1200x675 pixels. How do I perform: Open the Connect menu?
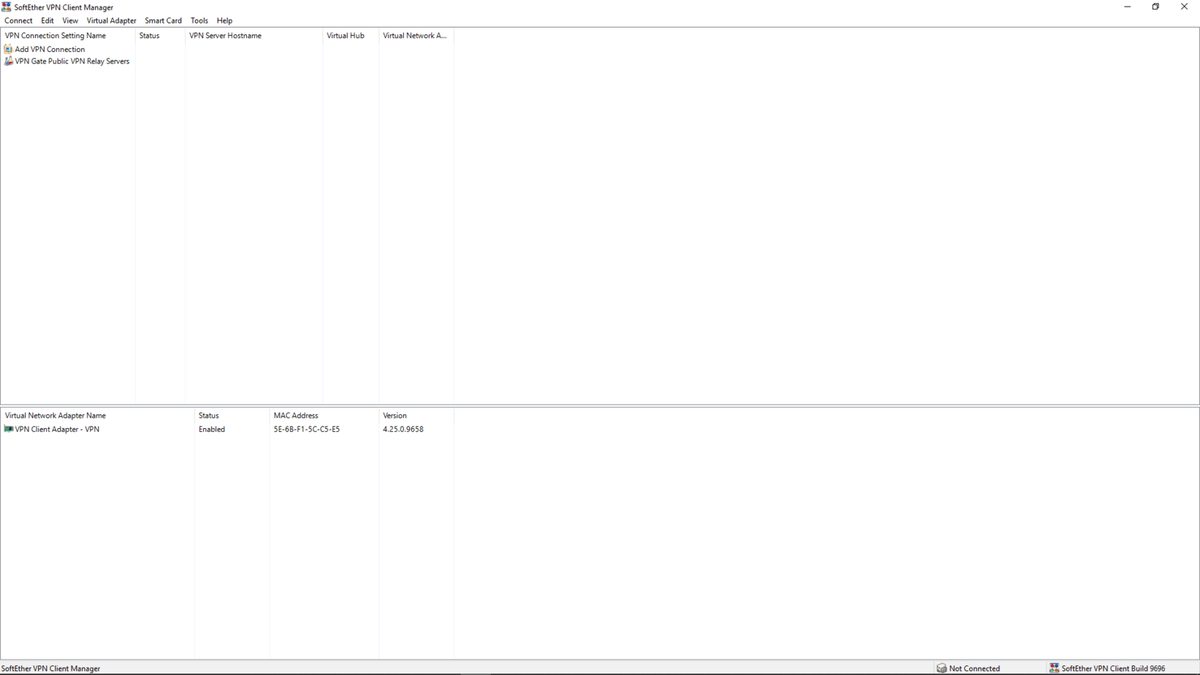coord(18,20)
